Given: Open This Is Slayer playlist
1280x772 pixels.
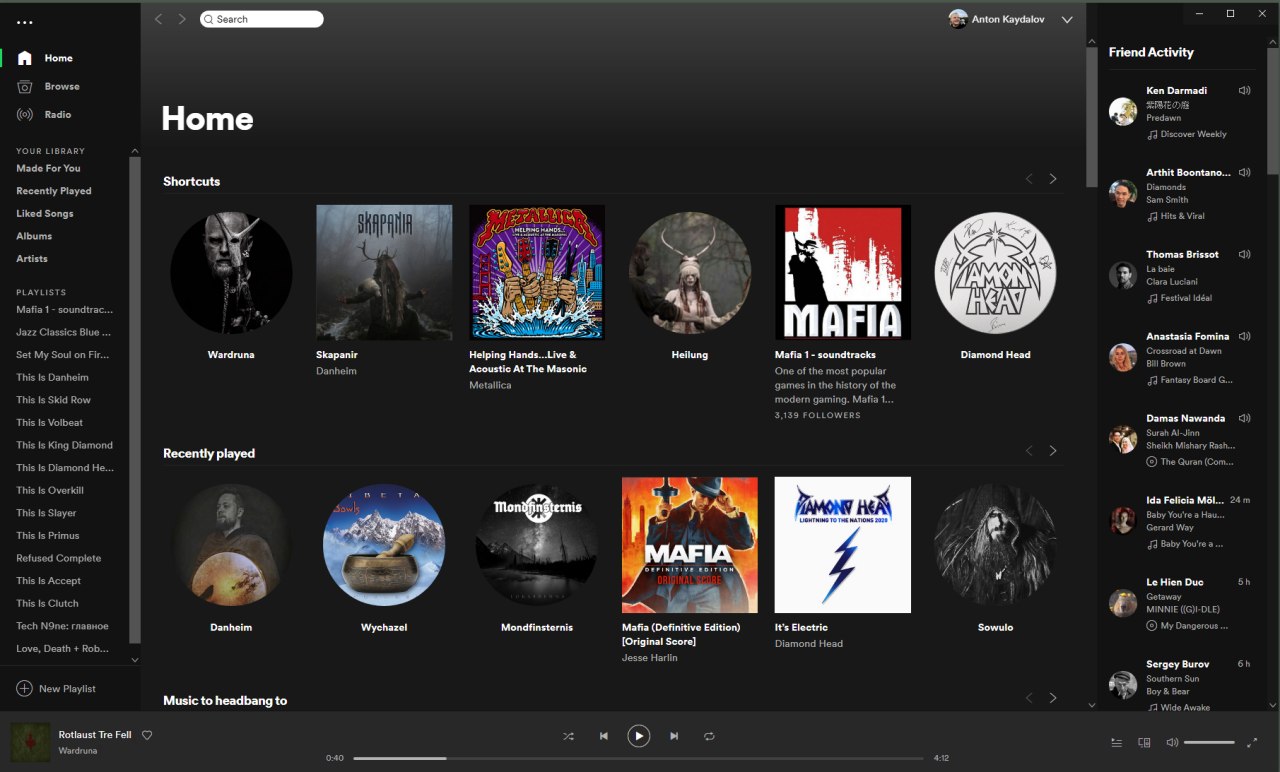Looking at the screenshot, I should coord(46,513).
